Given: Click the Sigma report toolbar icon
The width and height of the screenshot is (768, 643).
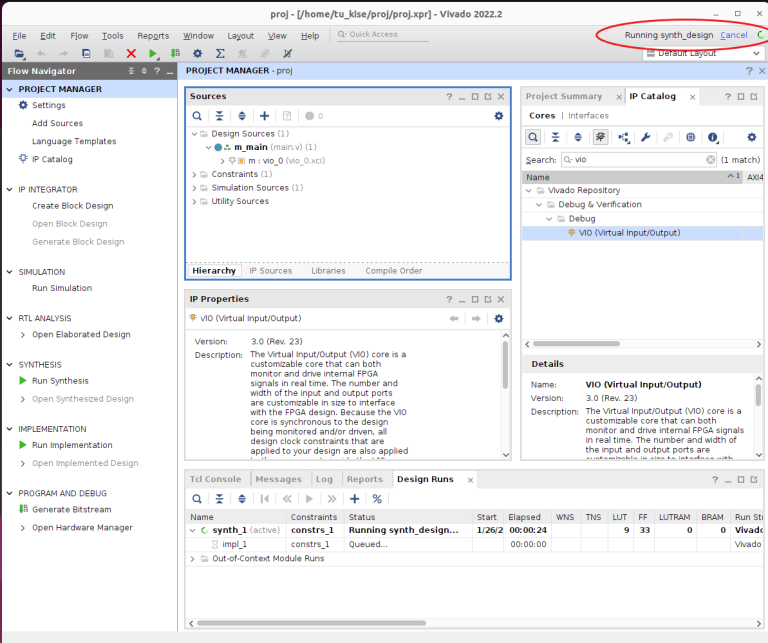Looking at the screenshot, I should point(220,53).
